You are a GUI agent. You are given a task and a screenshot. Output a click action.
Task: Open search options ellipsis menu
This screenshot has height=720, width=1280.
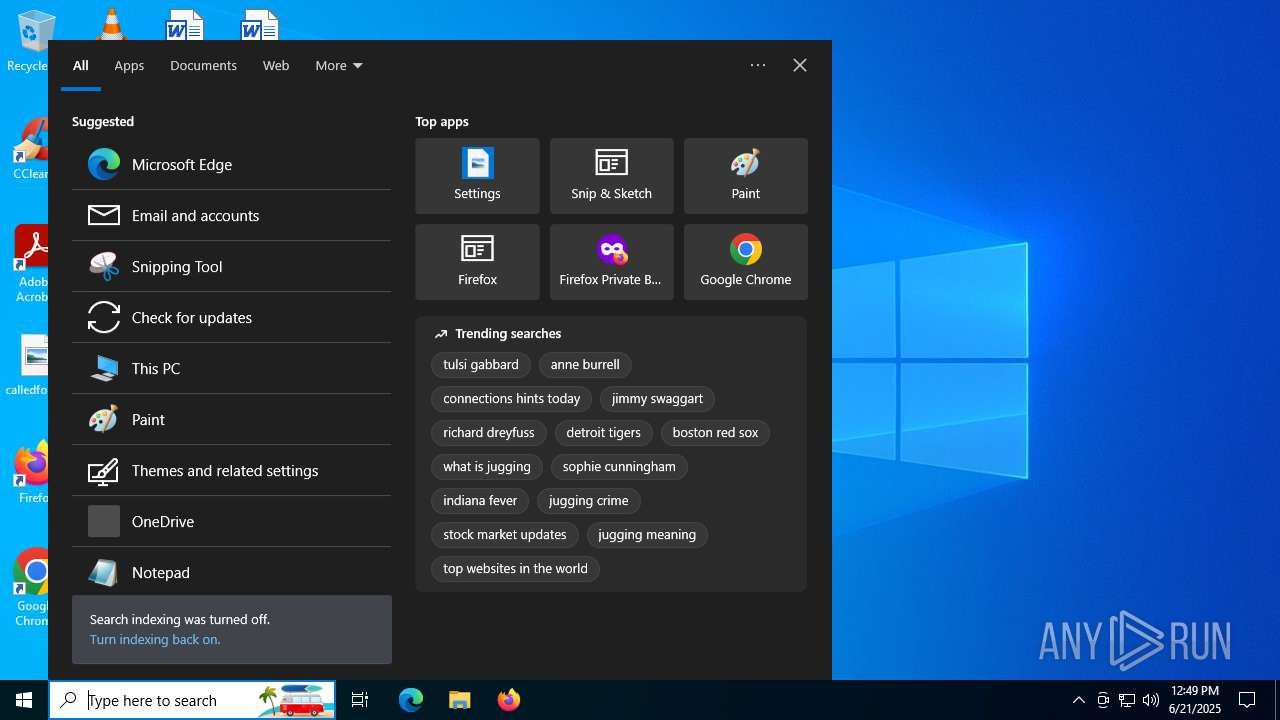(758, 65)
